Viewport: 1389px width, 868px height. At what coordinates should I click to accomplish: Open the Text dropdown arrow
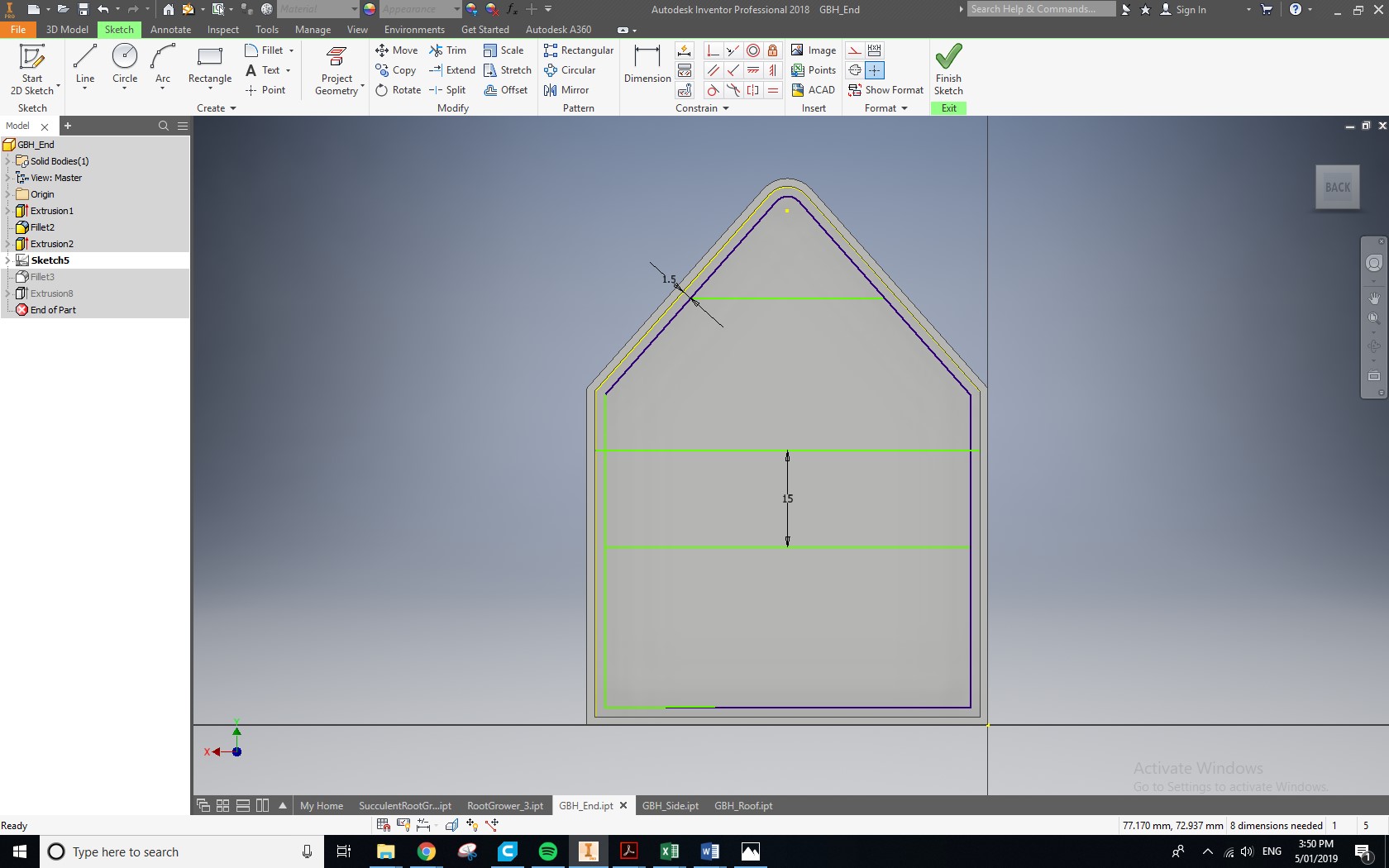click(288, 70)
